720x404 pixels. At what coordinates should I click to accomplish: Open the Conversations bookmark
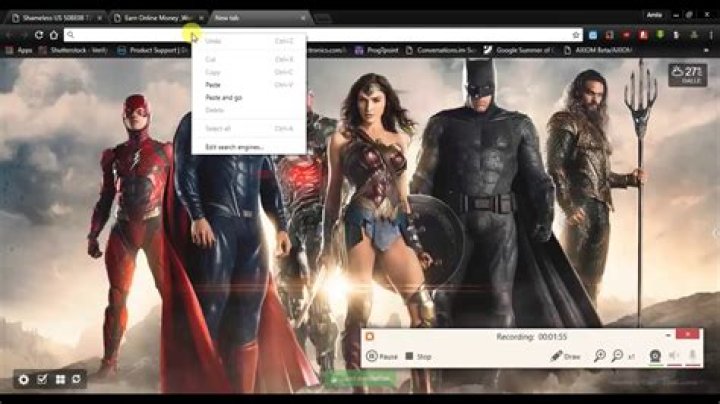click(x=440, y=50)
